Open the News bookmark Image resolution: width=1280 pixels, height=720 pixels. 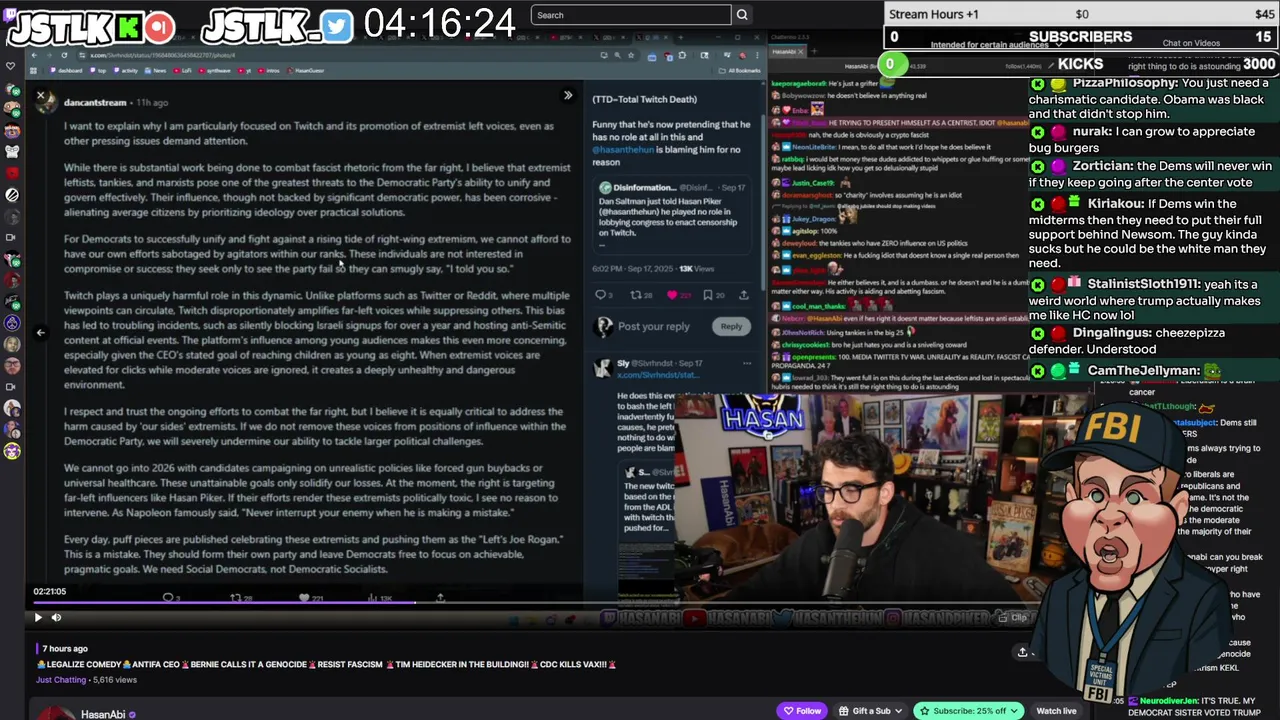(156, 71)
